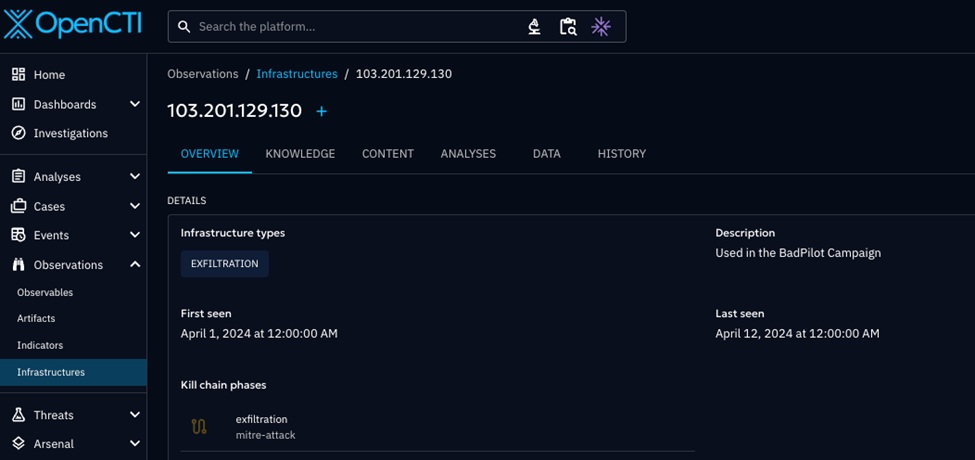
Task: Click the Analyses clipboard icon
Action: [x=19, y=177]
